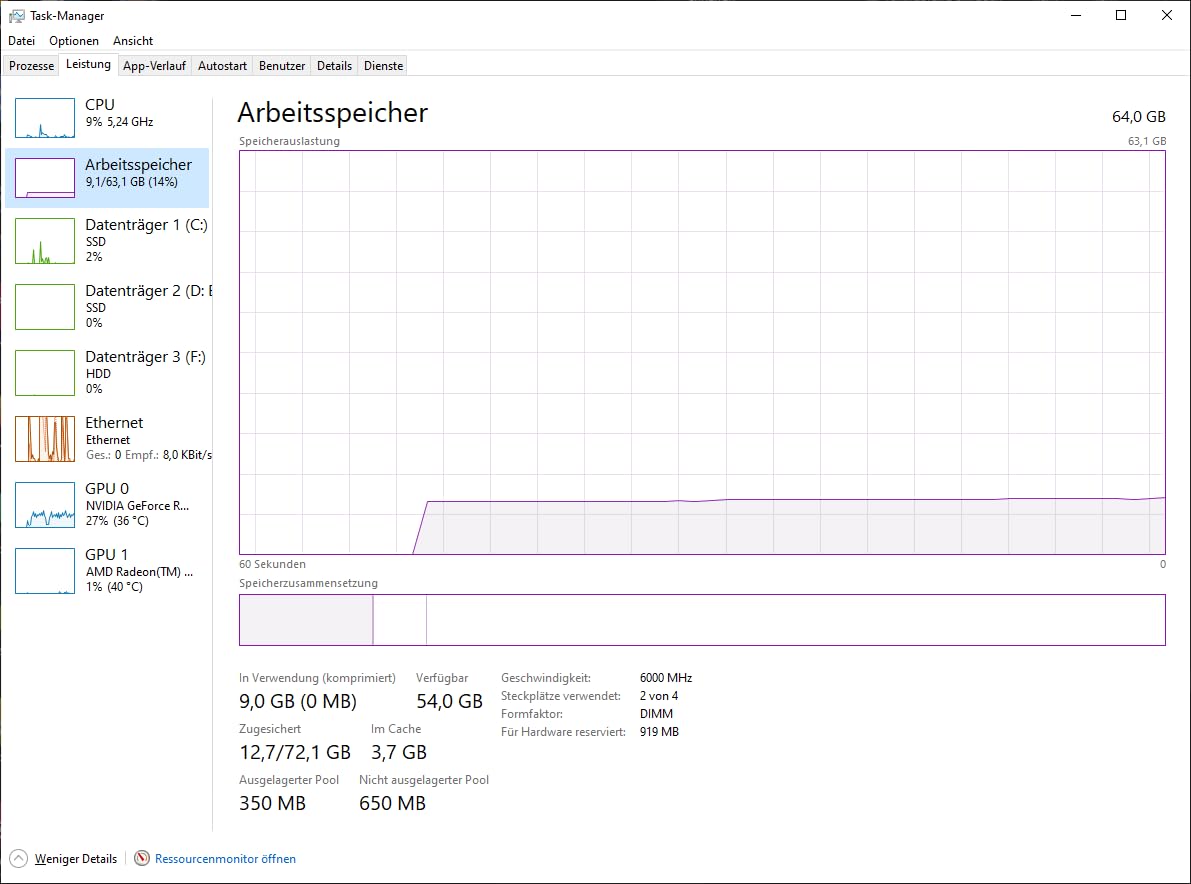Switch to the Prozesse tab
This screenshot has height=884, width=1191.
click(31, 66)
